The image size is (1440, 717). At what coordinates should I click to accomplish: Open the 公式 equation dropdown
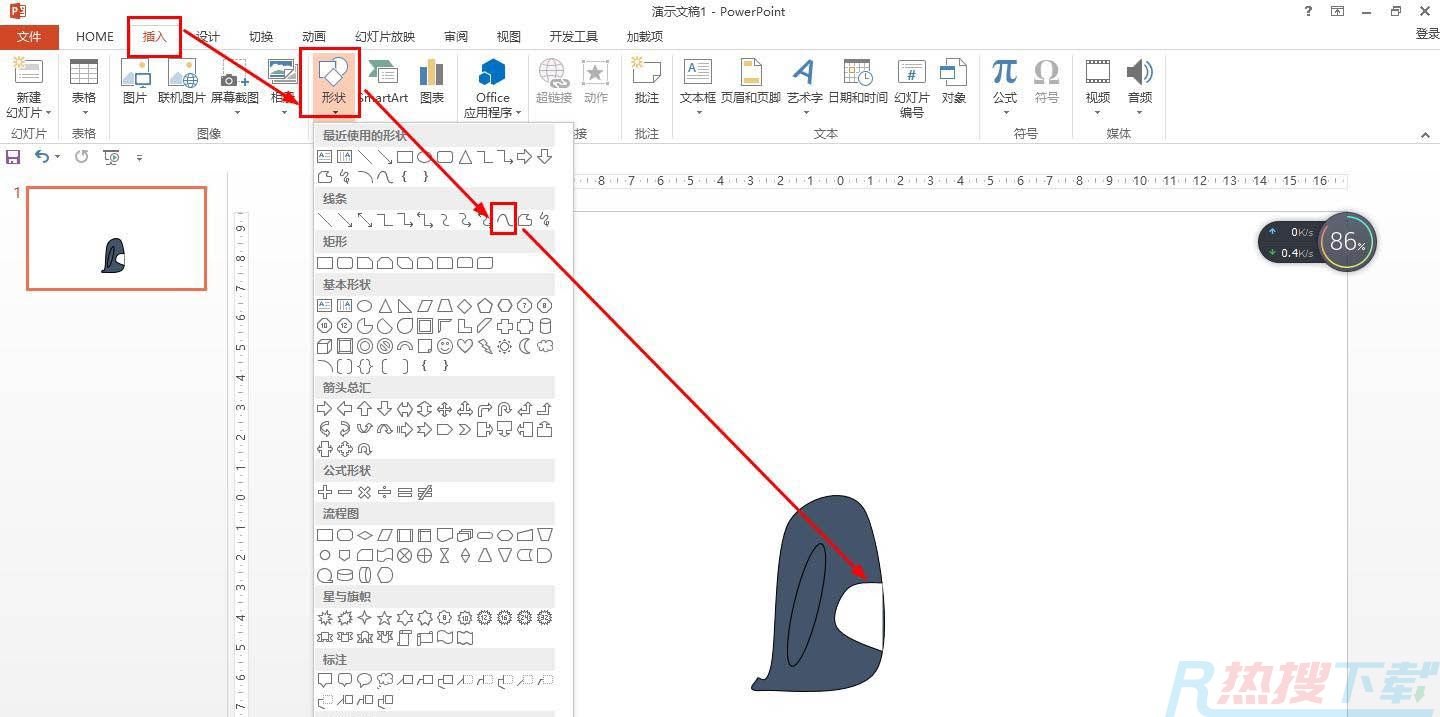tap(1005, 84)
